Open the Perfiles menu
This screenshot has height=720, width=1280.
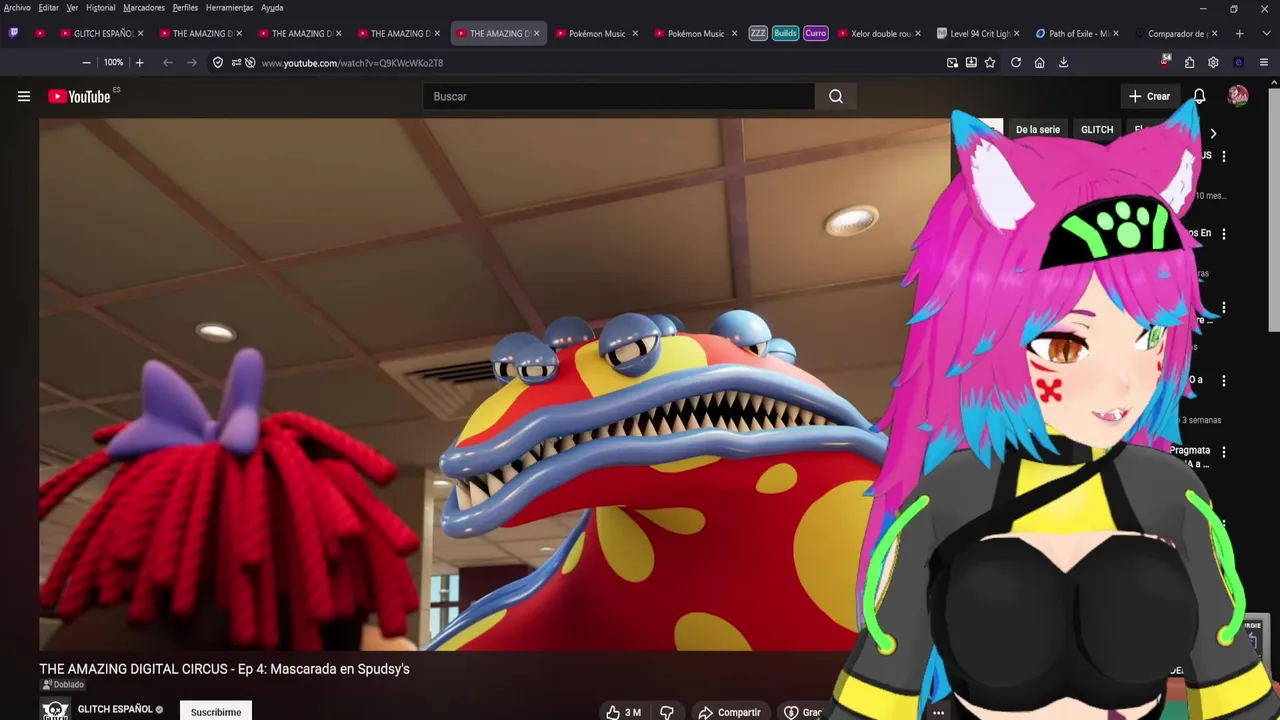[185, 7]
